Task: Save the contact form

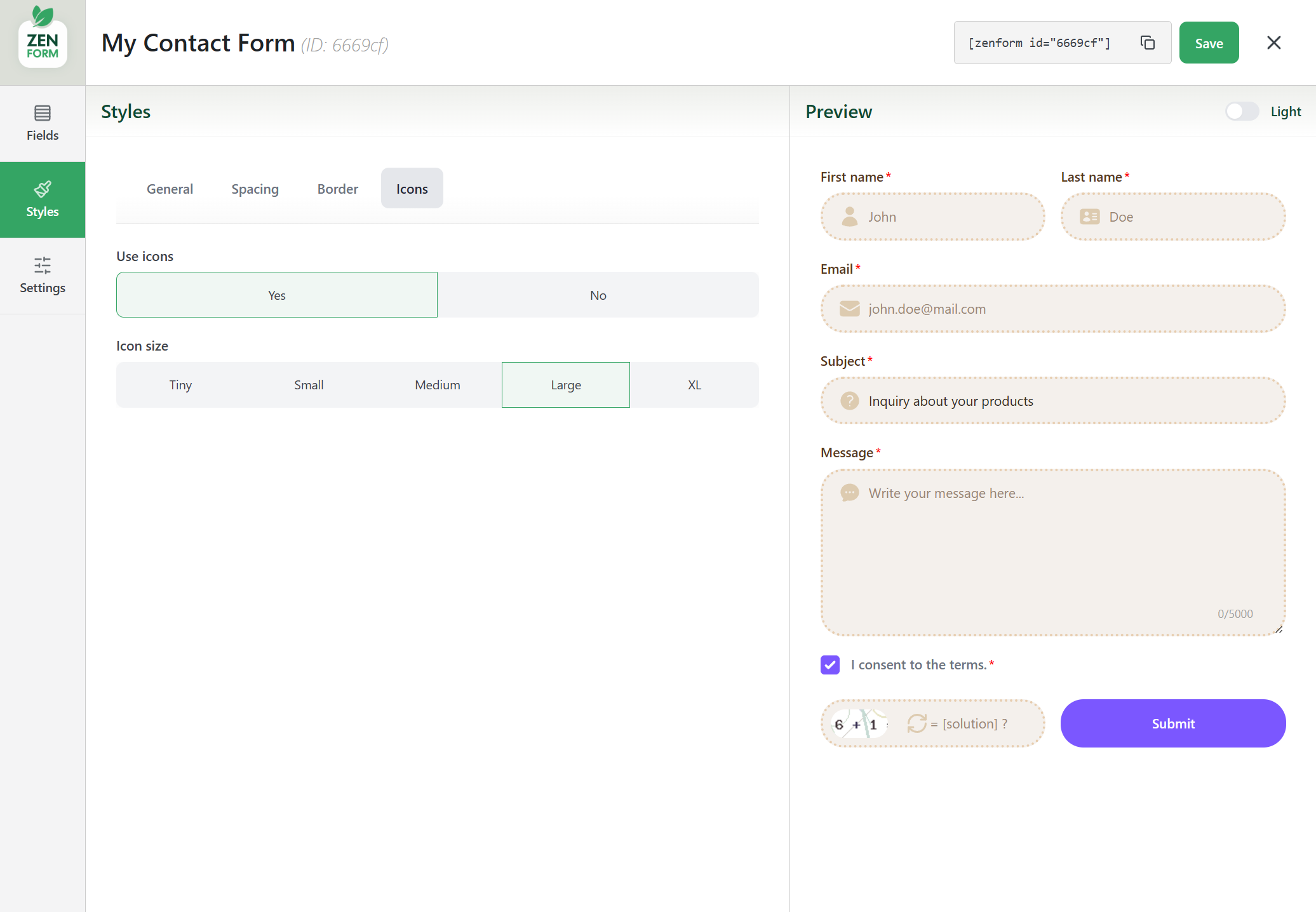Action: pos(1209,43)
